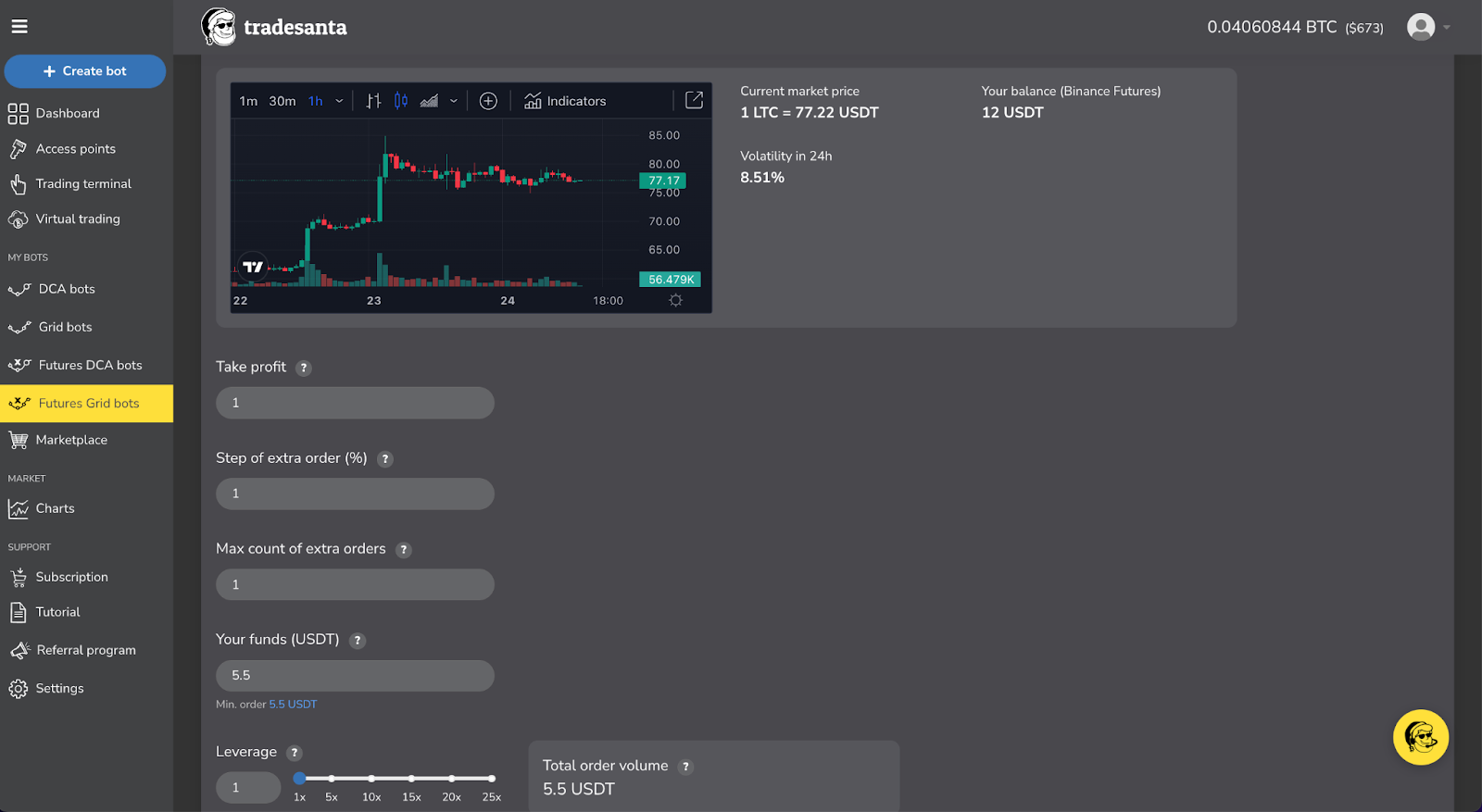Show Total order volume help tooltip
Screen dimensions: 1482x812
pos(686,767)
